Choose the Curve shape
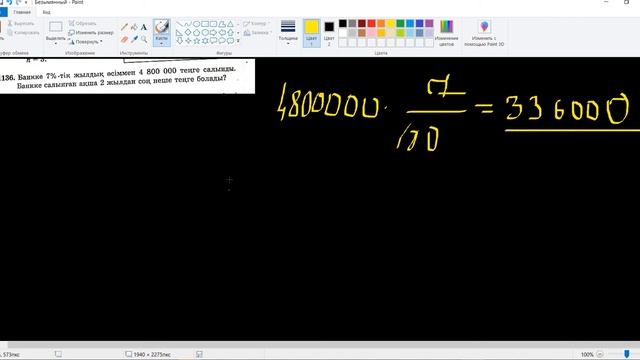This screenshot has width=640, height=360. point(188,24)
